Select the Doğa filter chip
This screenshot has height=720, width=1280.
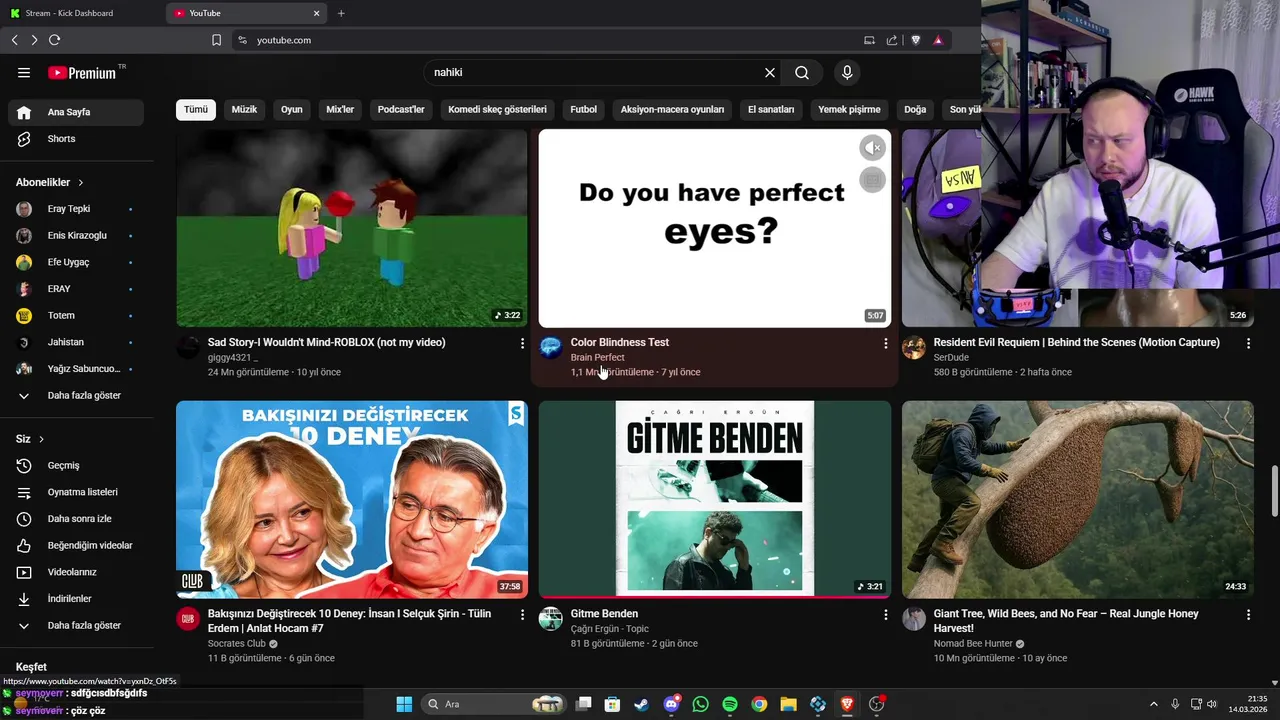coord(915,109)
